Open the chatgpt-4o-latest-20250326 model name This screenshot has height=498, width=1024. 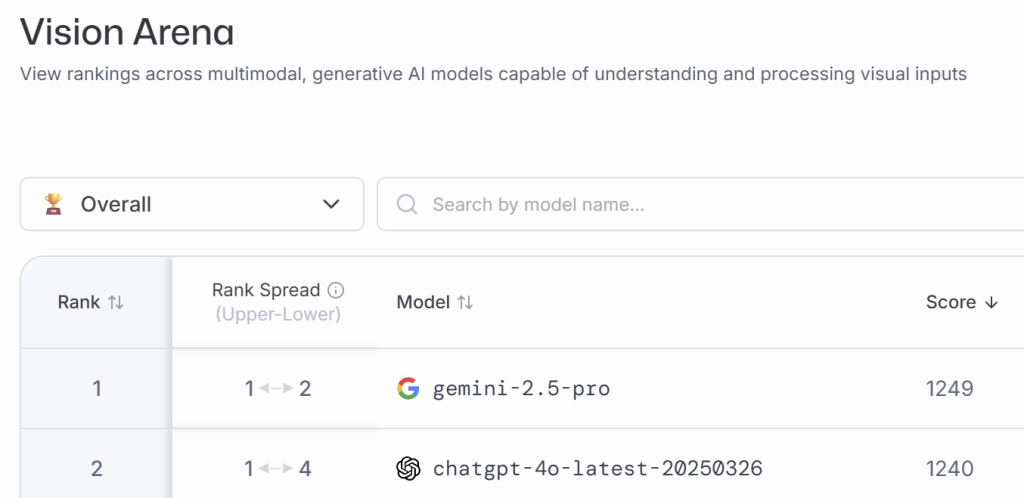597,468
